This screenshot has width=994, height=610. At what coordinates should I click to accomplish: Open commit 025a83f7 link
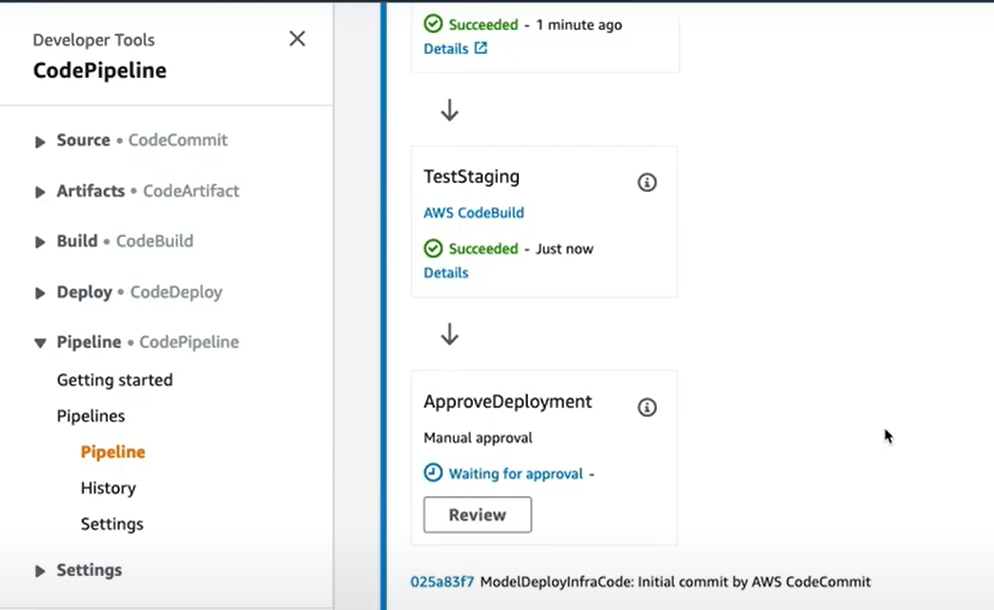point(442,581)
